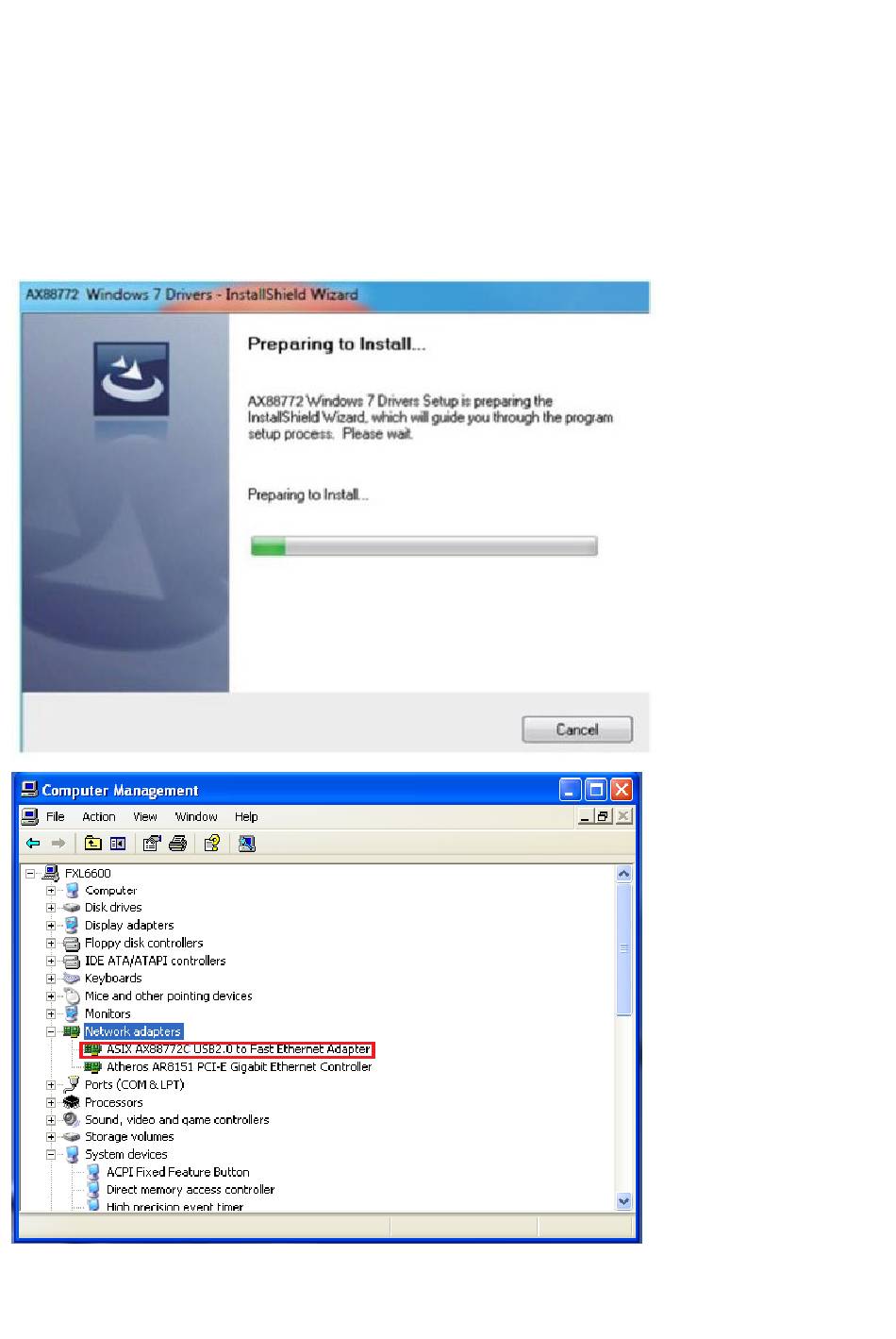Expand the Display adapters node

(51, 926)
